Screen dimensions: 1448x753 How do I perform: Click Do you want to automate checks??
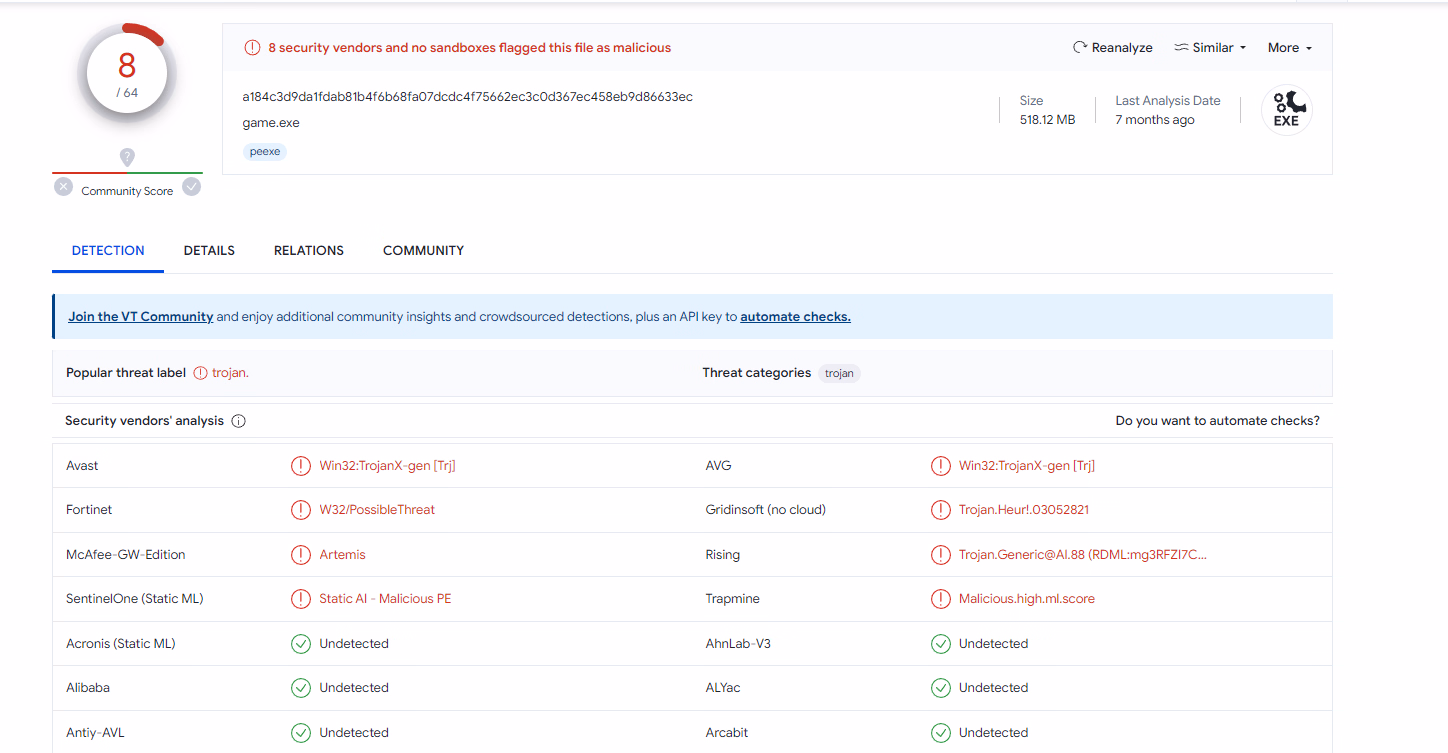pos(1217,421)
